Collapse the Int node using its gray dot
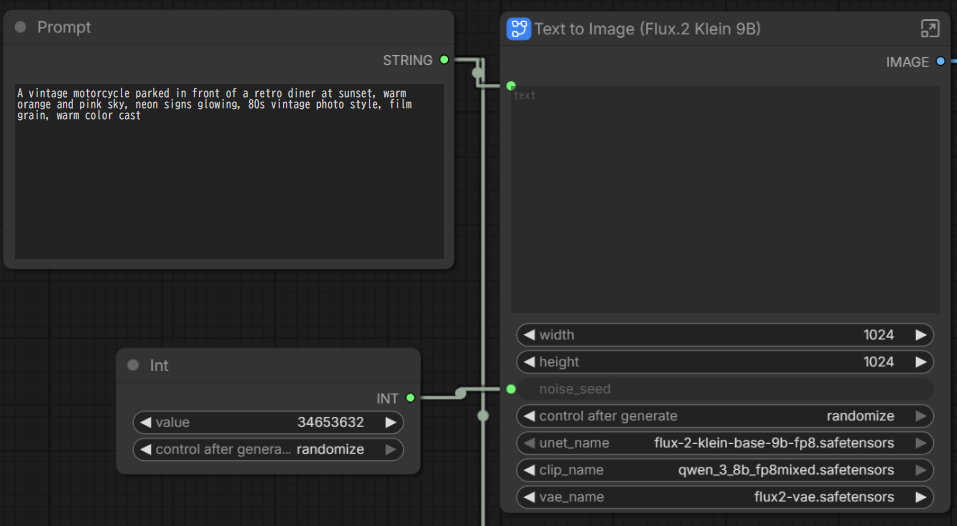This screenshot has width=957, height=526. 133,365
